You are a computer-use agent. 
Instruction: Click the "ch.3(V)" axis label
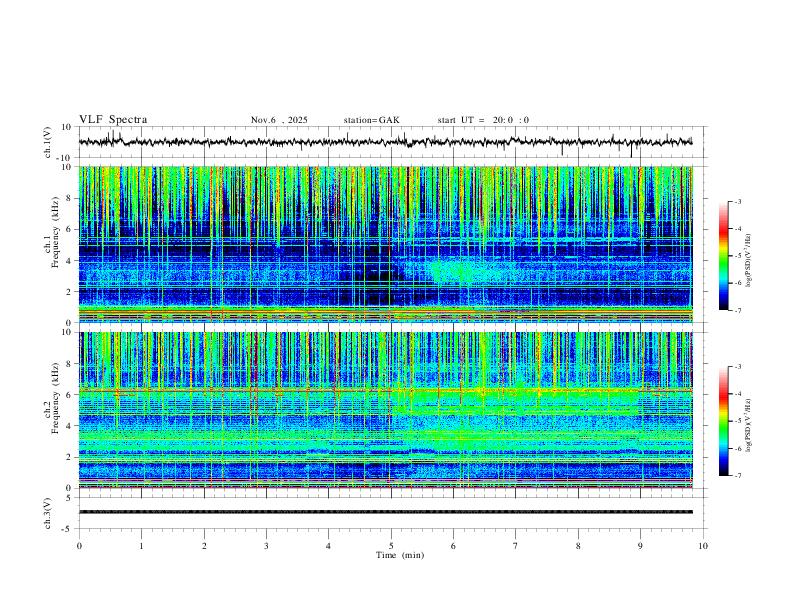click(48, 514)
